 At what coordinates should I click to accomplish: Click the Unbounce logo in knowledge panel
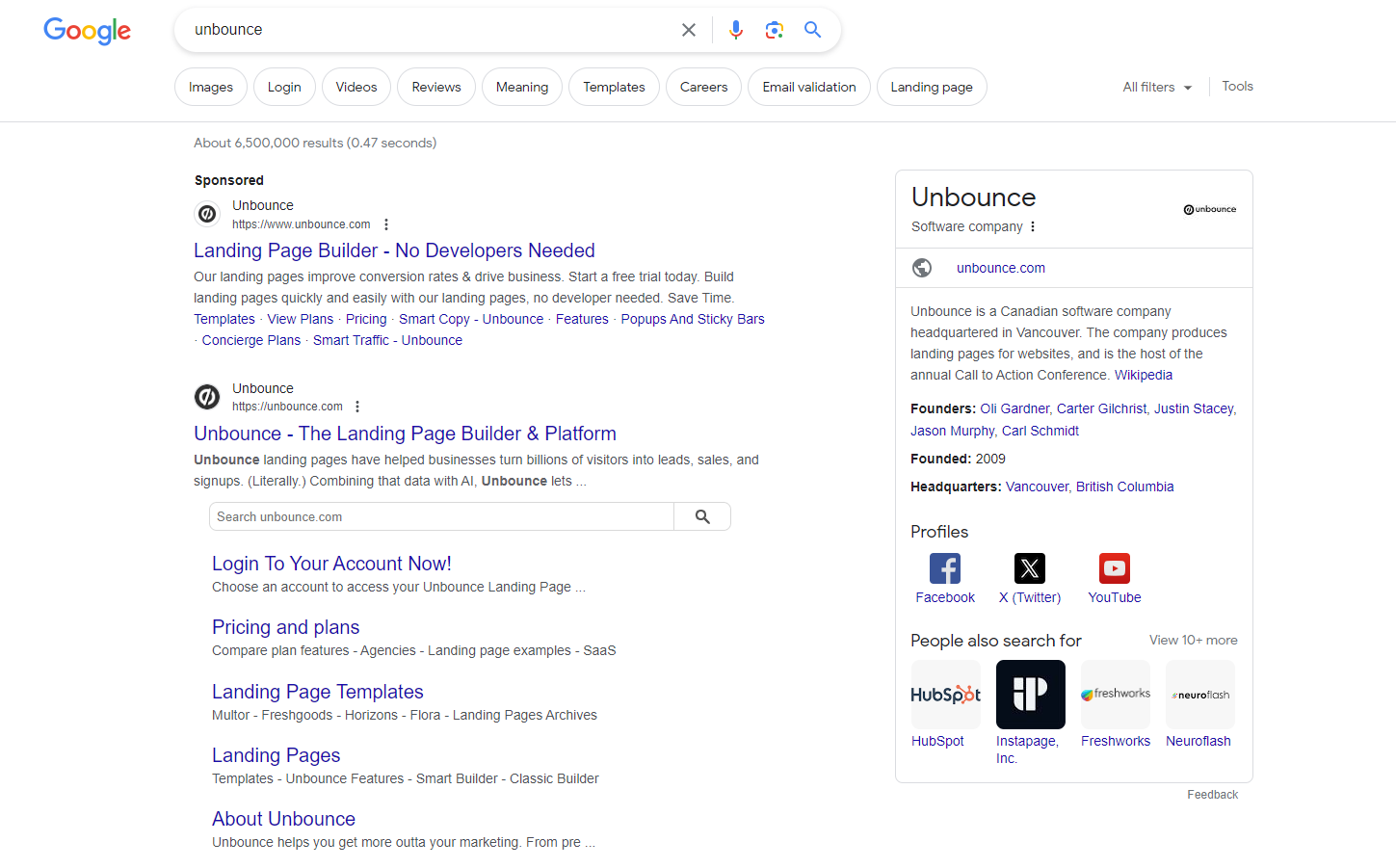pos(1210,209)
